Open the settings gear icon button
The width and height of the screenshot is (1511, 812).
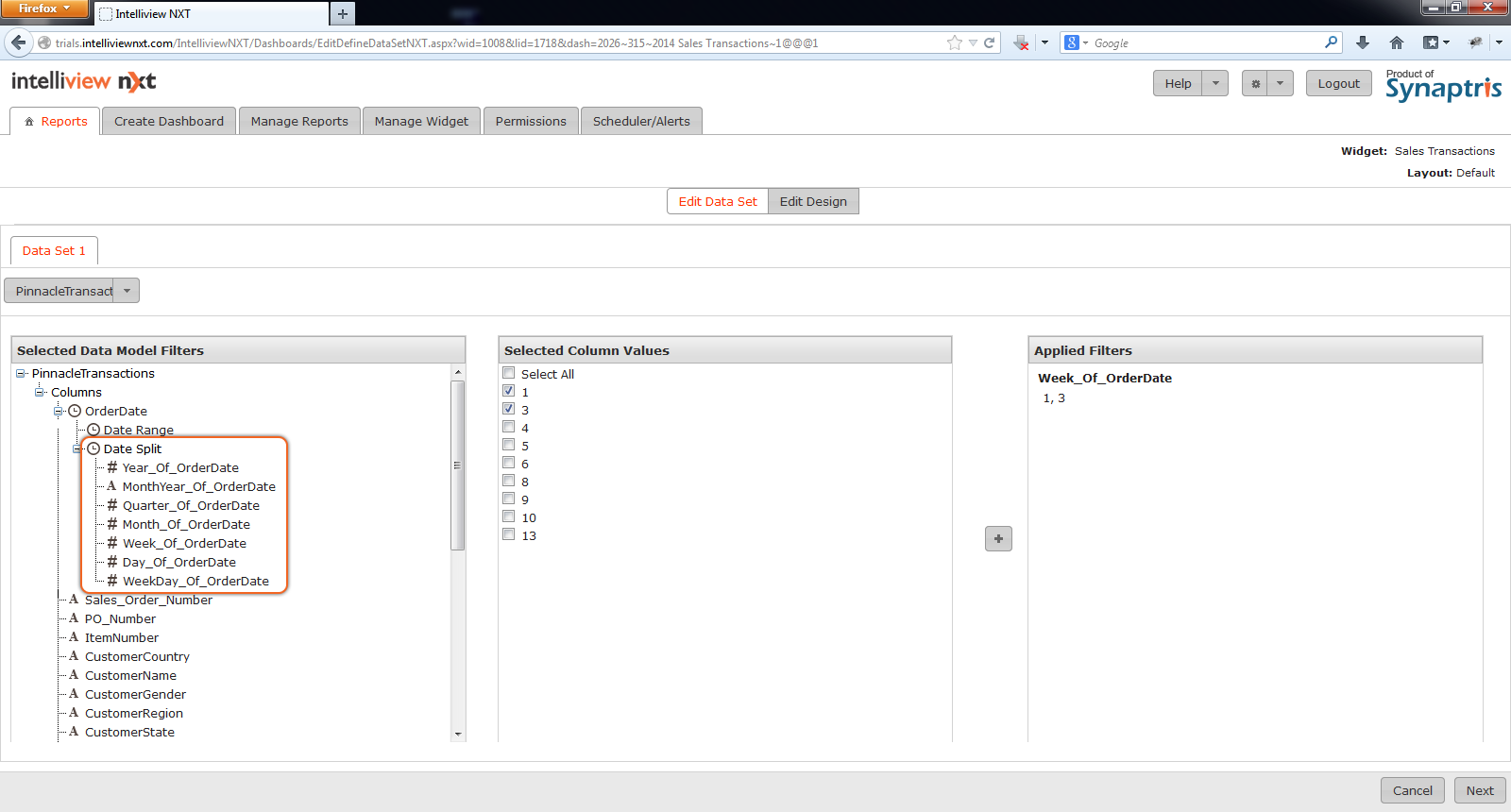click(1255, 83)
